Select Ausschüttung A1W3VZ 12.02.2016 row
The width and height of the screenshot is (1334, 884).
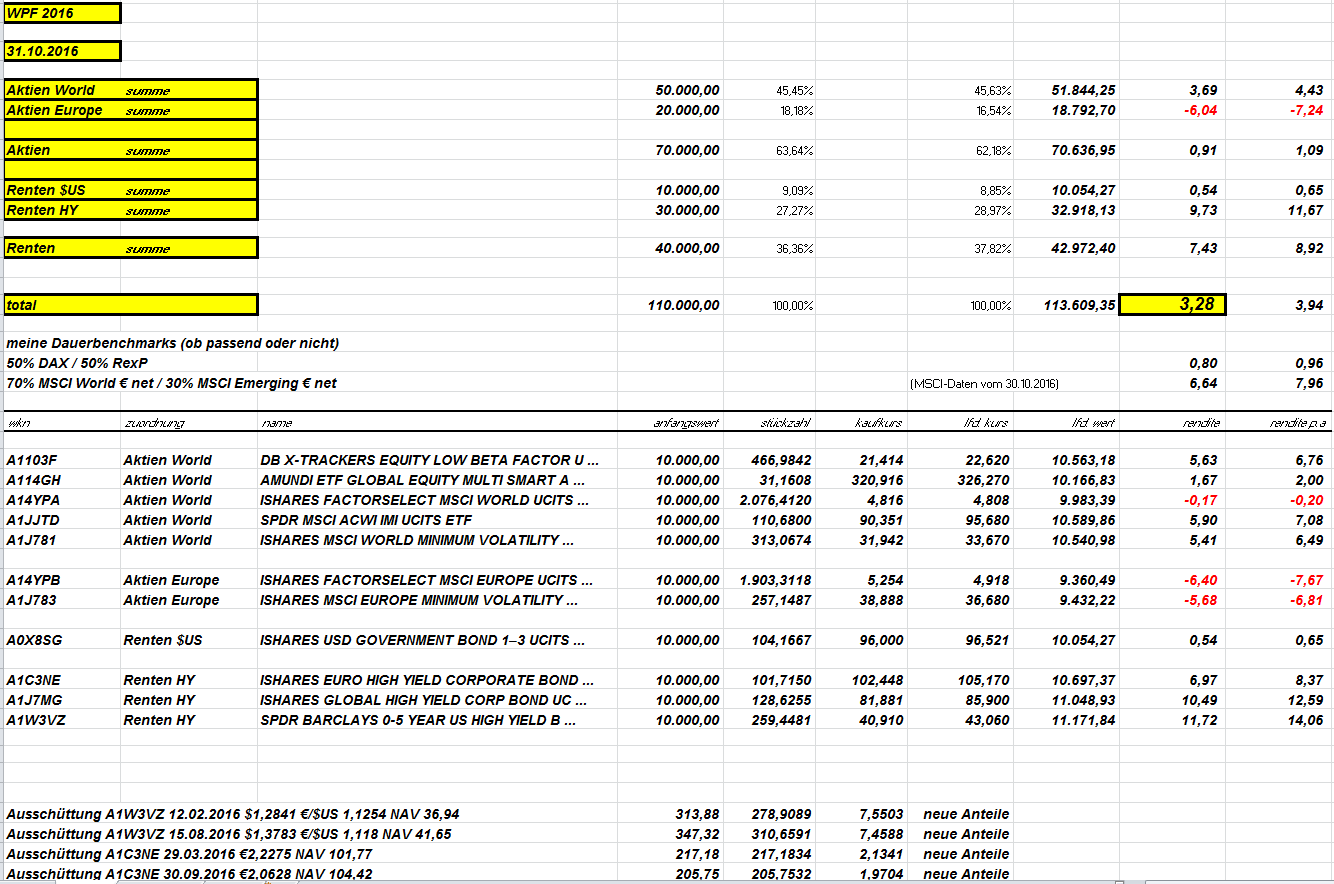point(233,814)
